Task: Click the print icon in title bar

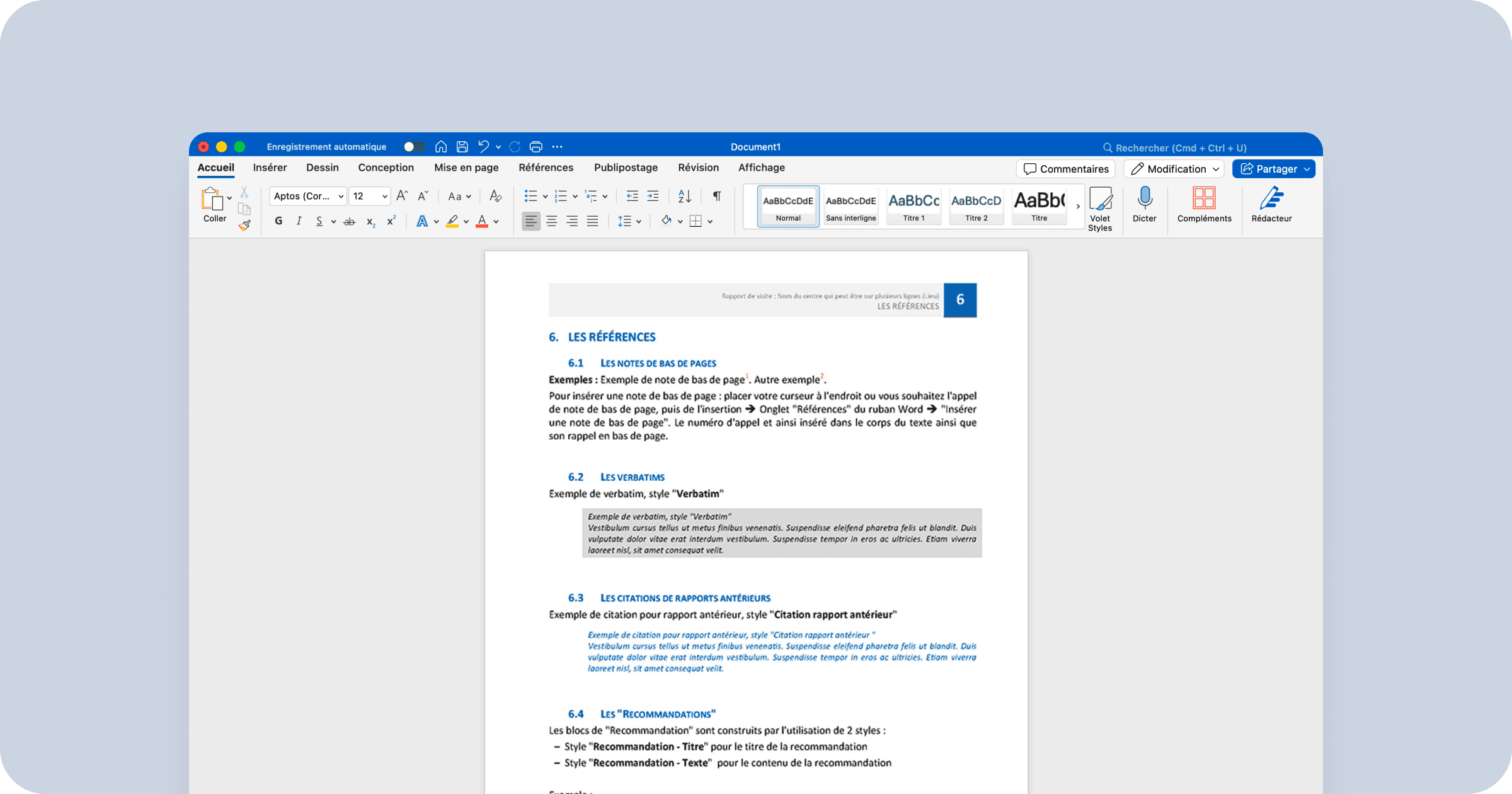Action: 535,147
